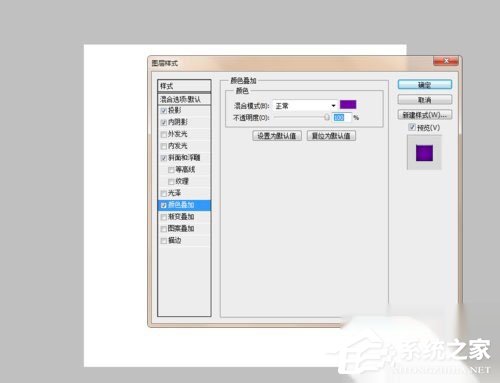Viewport: 500px width, 383px height.
Task: Toggle the 内阴影 inner shadow checkbox
Action: (x=163, y=122)
